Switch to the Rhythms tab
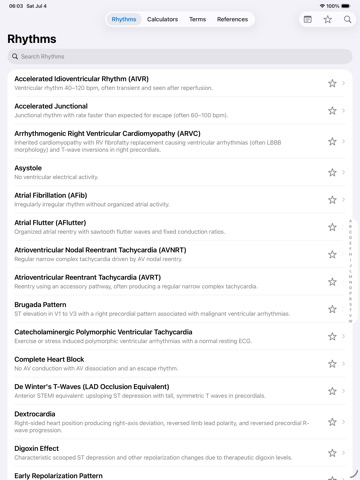The height and width of the screenshot is (480, 360). pos(124,19)
